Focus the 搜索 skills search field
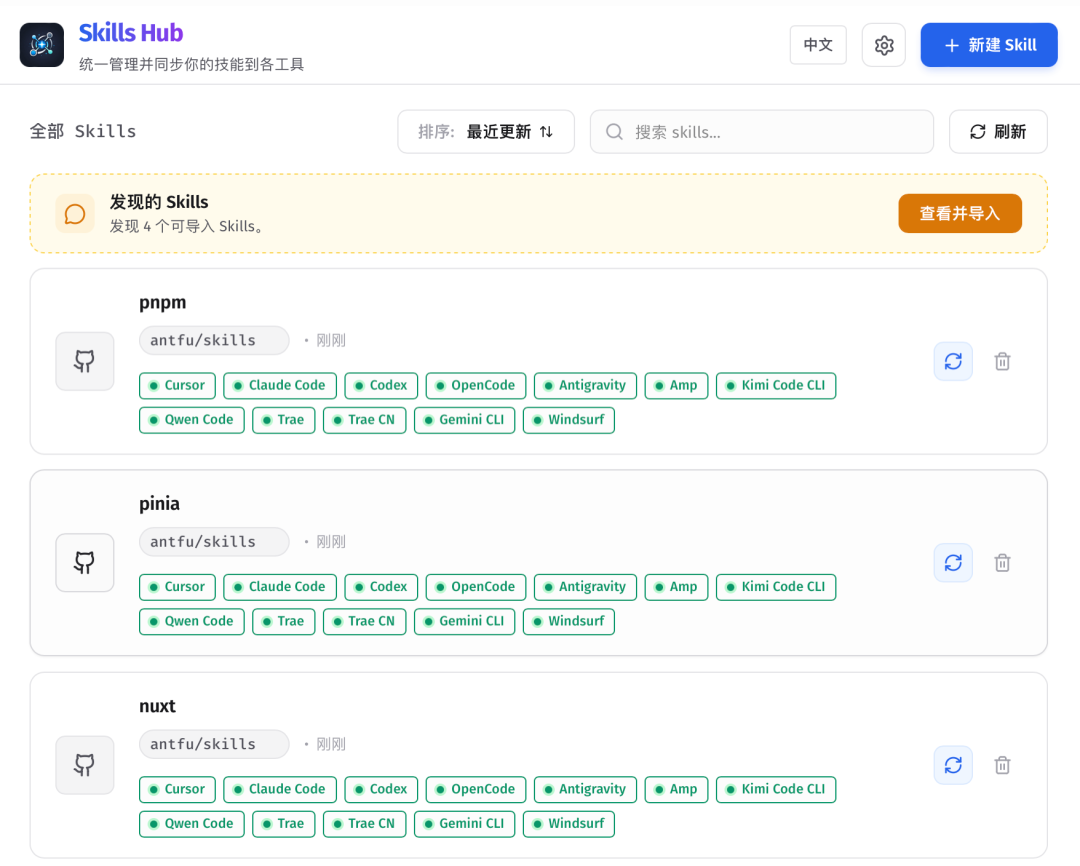The height and width of the screenshot is (866, 1080). [762, 132]
